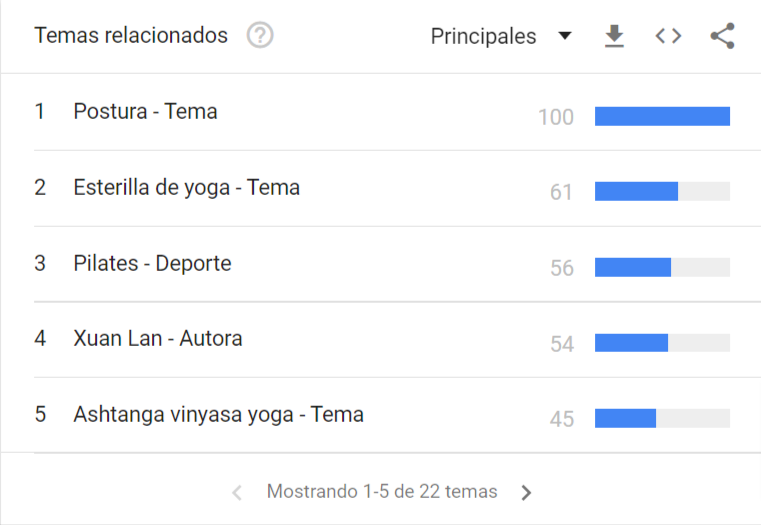Open Postura - Tema topic

click(145, 112)
